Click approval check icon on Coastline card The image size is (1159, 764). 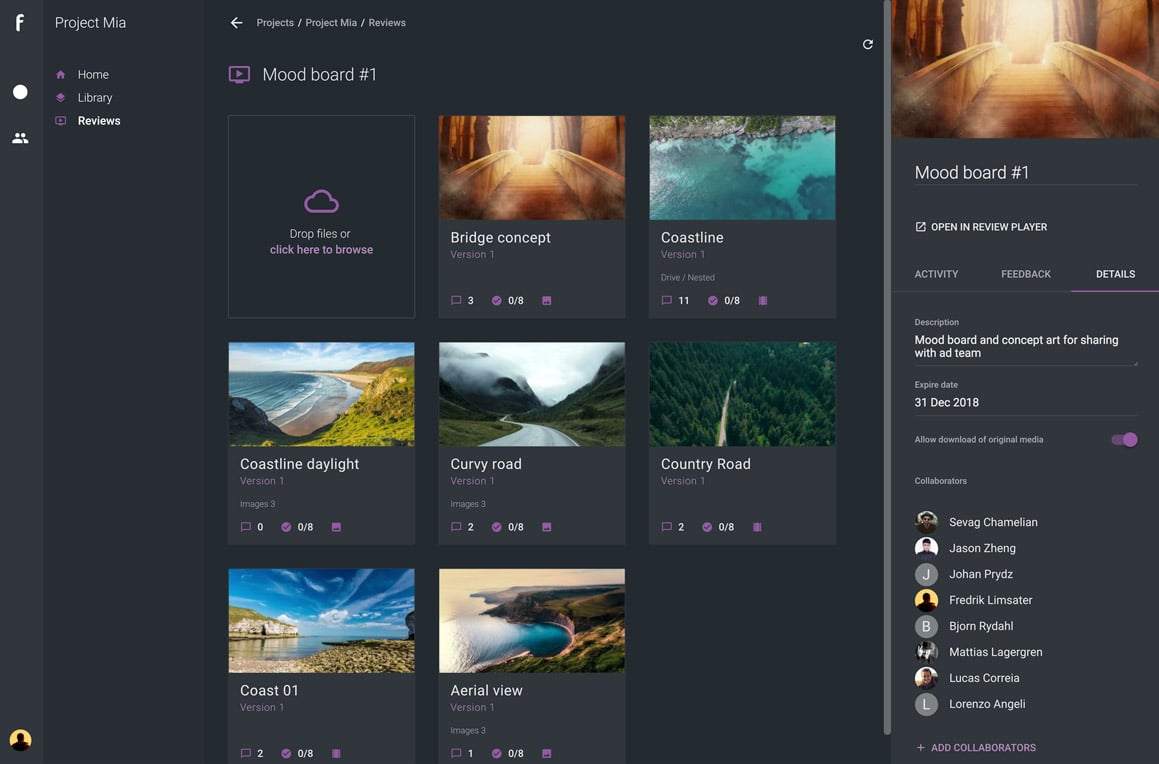coord(713,301)
